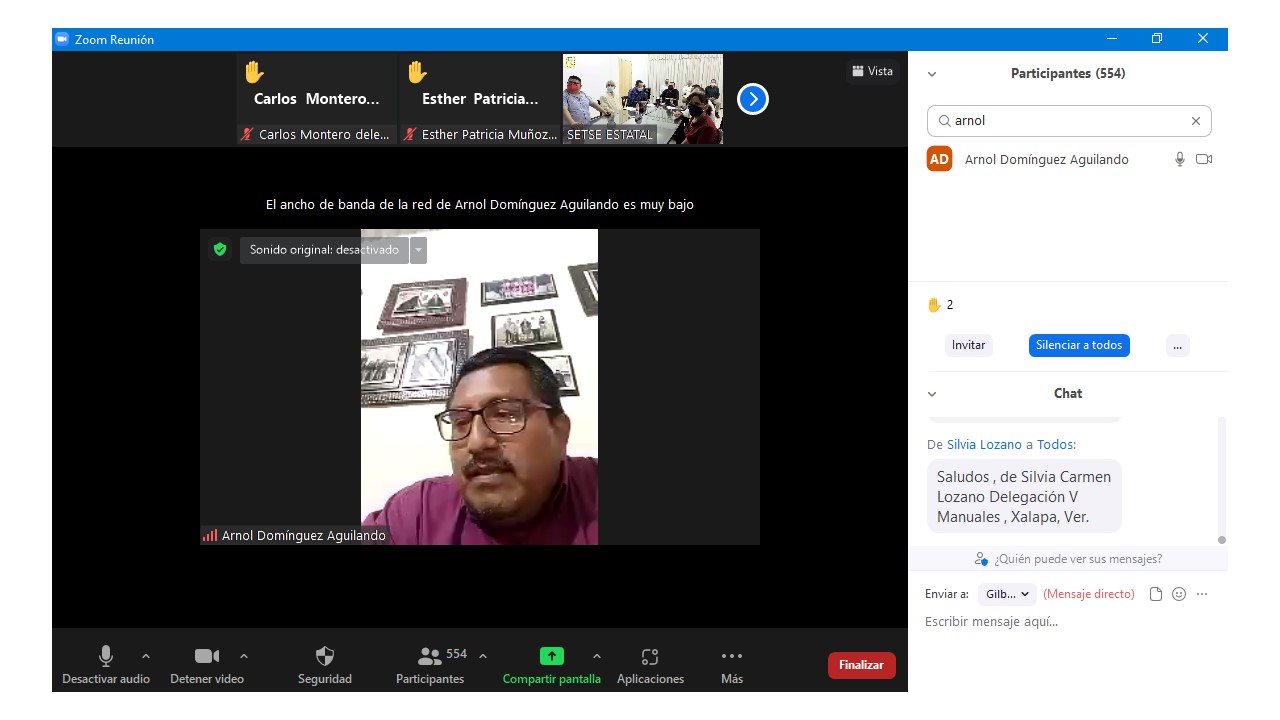Screen dimensions: 1280x720
Task: Select Carlos Montero's video tile
Action: (317, 99)
